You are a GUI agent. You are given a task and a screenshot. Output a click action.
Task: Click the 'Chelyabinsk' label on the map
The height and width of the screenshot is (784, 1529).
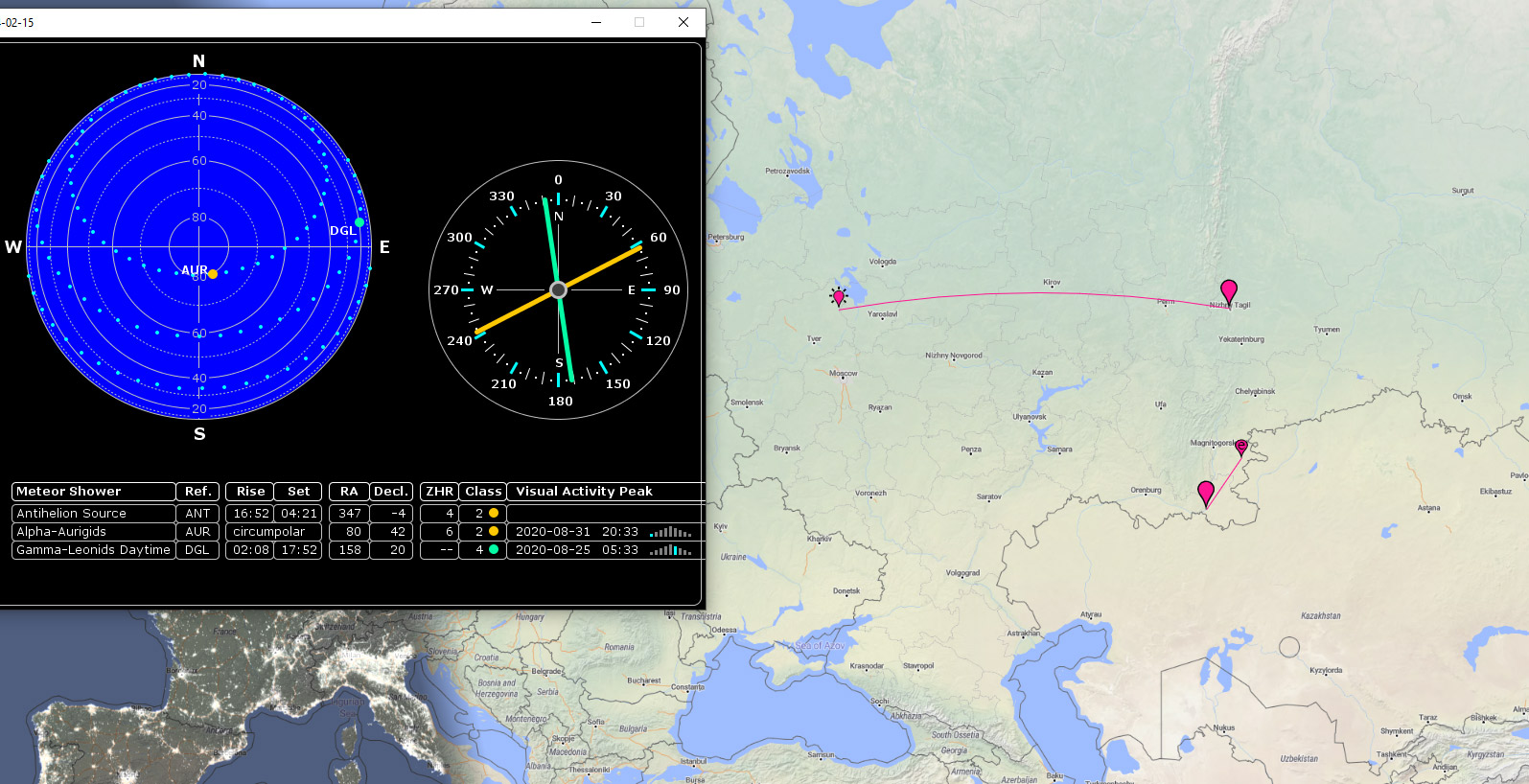[x=1255, y=391]
